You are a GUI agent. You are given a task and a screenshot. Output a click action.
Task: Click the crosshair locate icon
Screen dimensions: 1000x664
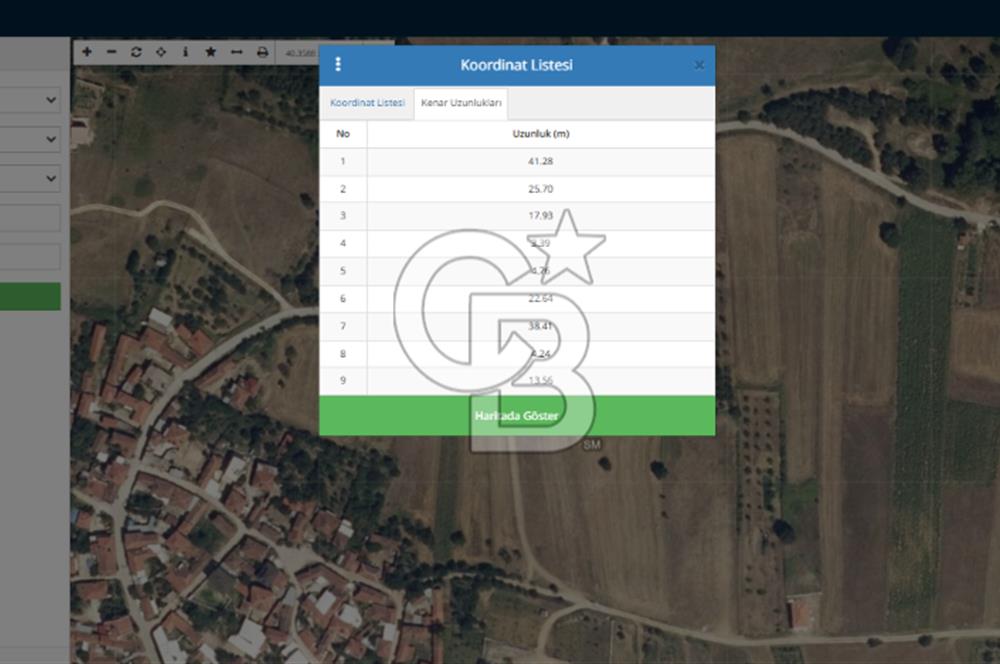click(x=160, y=52)
